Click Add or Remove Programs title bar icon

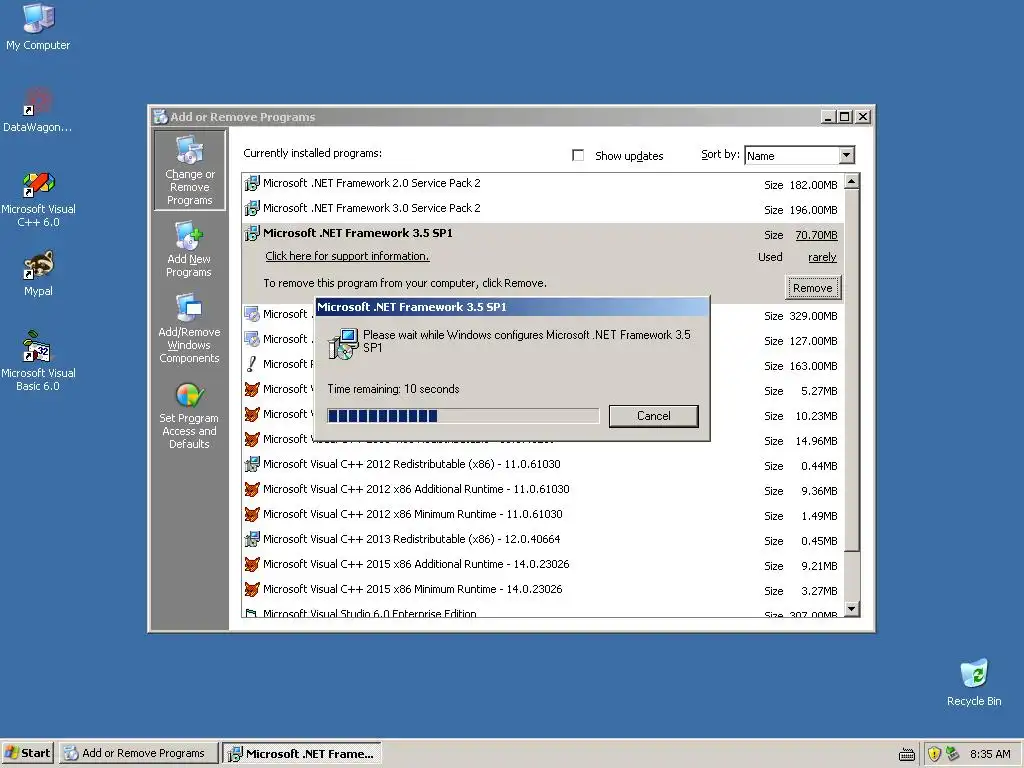160,117
